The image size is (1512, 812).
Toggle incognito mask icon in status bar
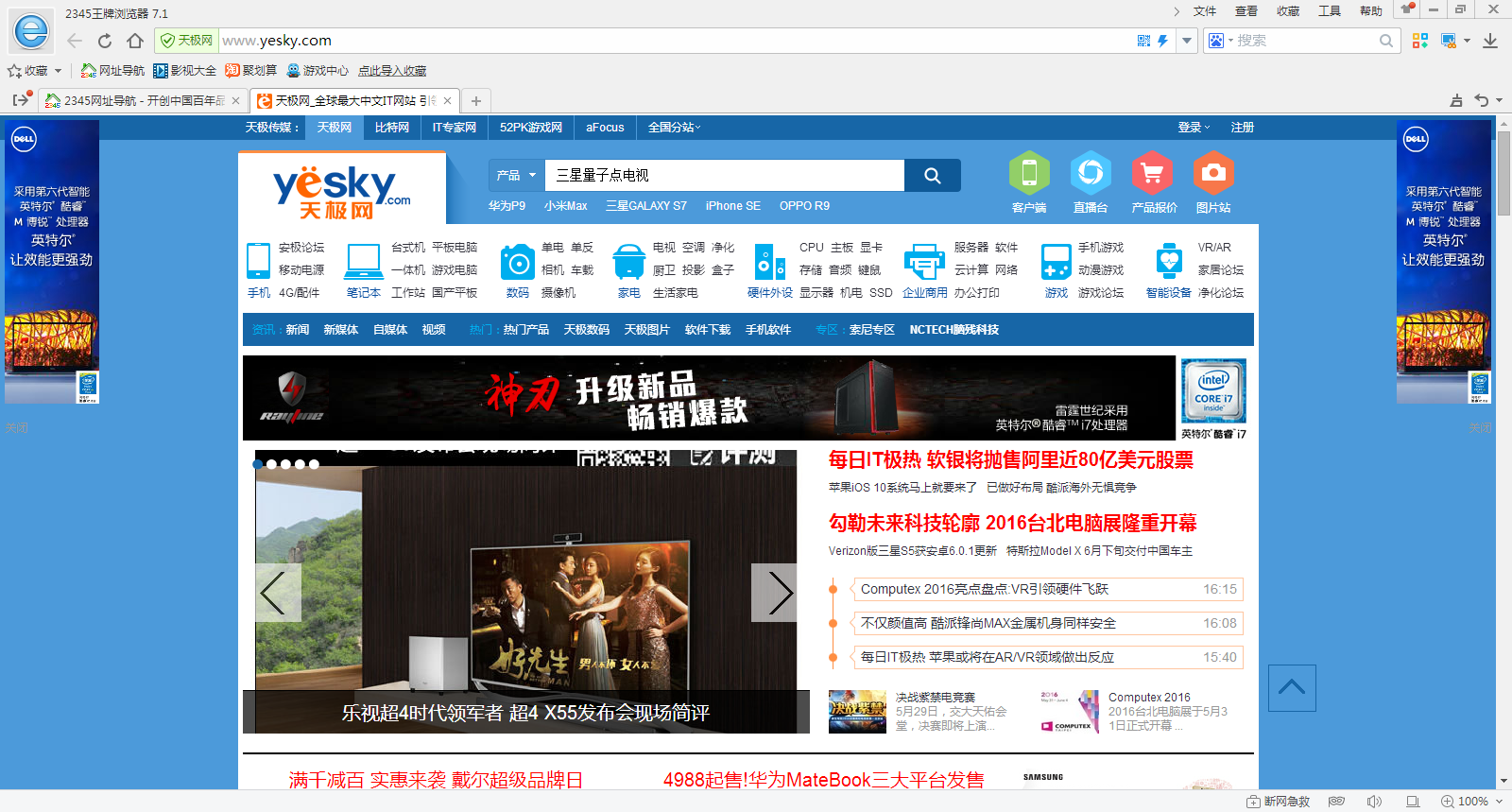pyautogui.click(x=1336, y=802)
